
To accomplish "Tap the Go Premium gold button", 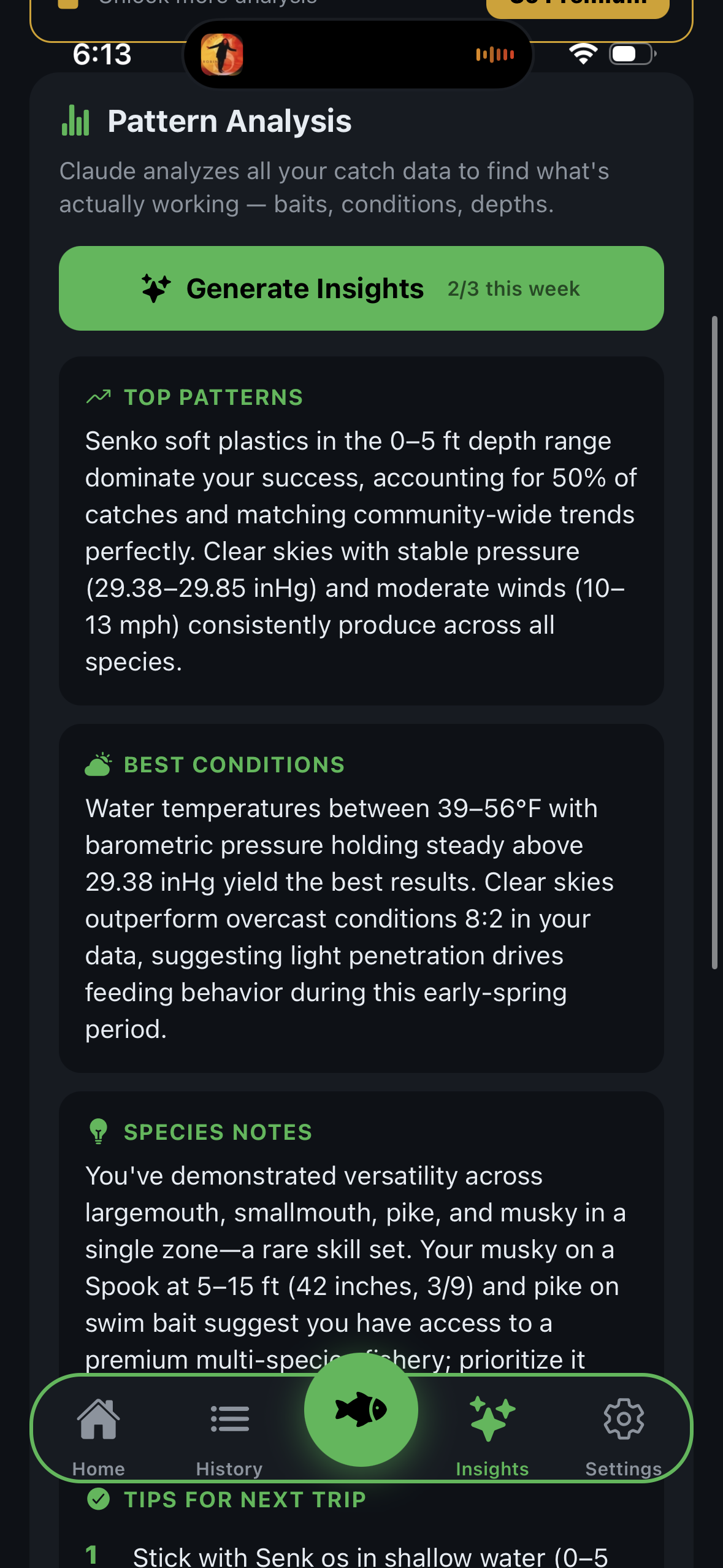I will click(577, 5).
